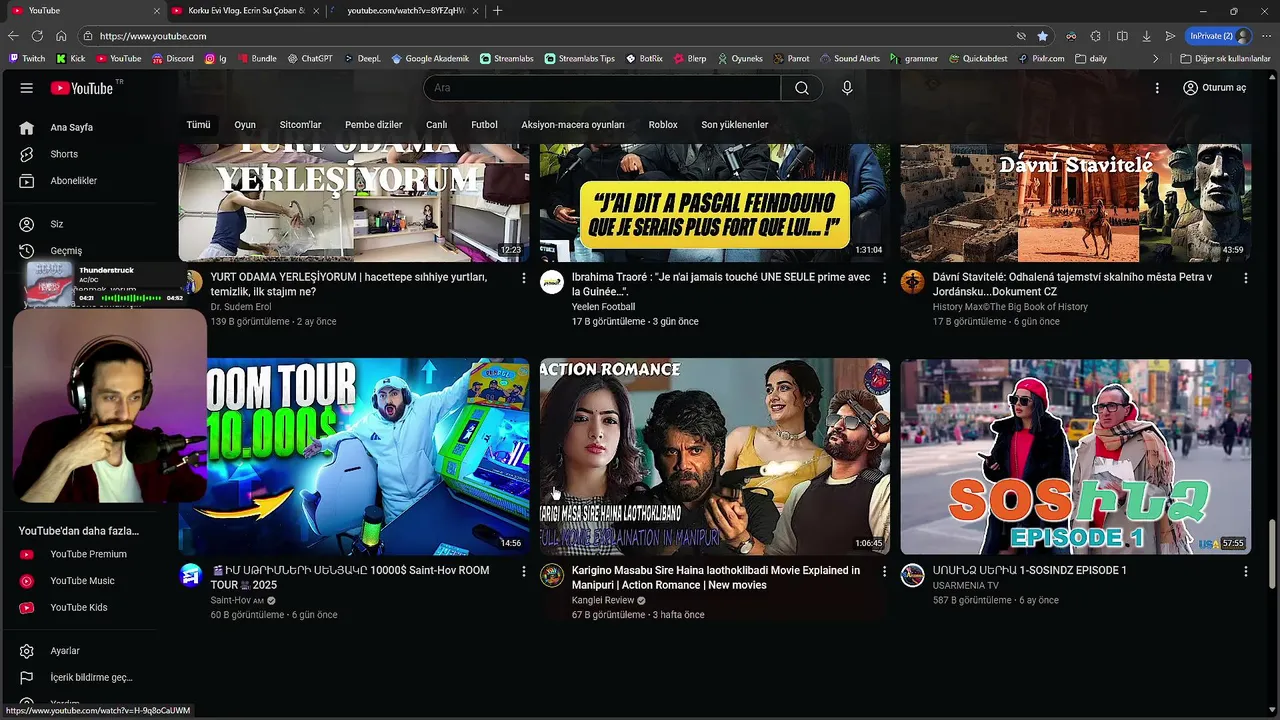Open more options for Dávní Stavitelé video
Screen dimensions: 1280x720
[1245, 278]
